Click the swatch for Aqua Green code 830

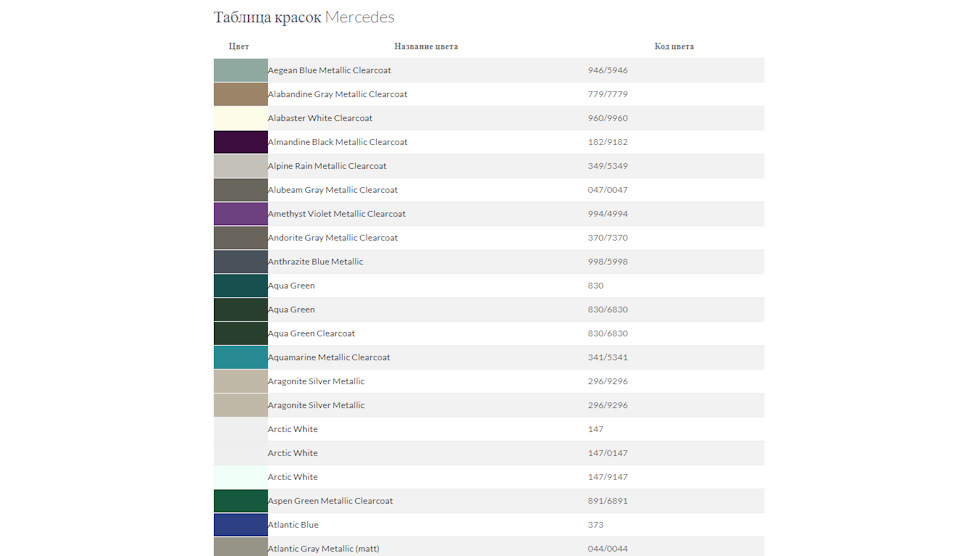point(241,285)
